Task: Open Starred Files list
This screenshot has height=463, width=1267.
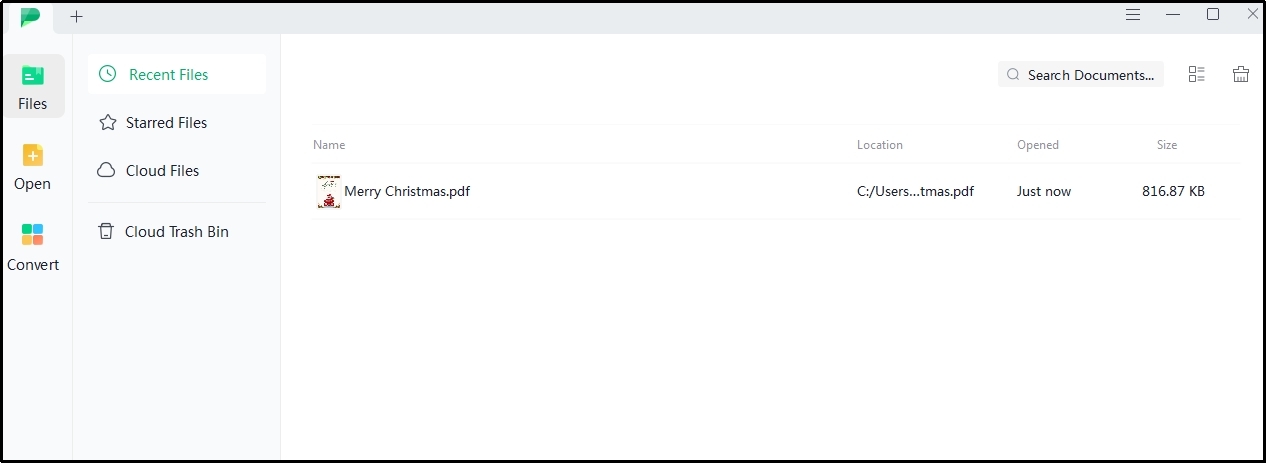Action: [x=166, y=123]
